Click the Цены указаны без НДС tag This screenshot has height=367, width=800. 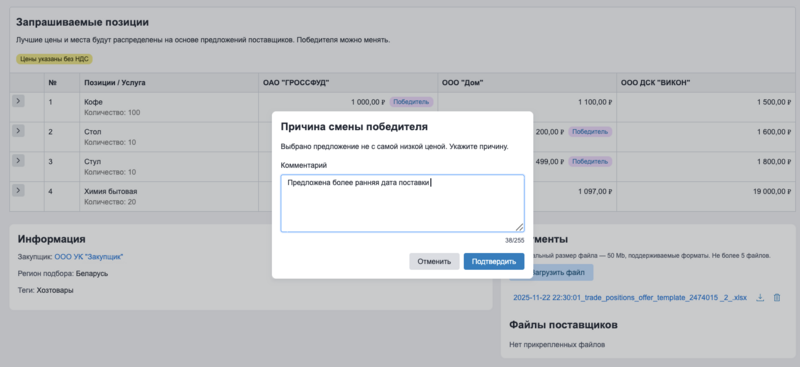[54, 59]
